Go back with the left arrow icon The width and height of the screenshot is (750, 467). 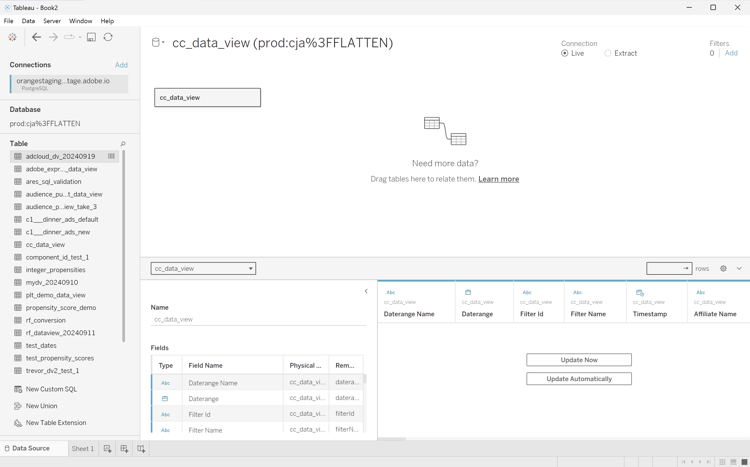coord(36,37)
